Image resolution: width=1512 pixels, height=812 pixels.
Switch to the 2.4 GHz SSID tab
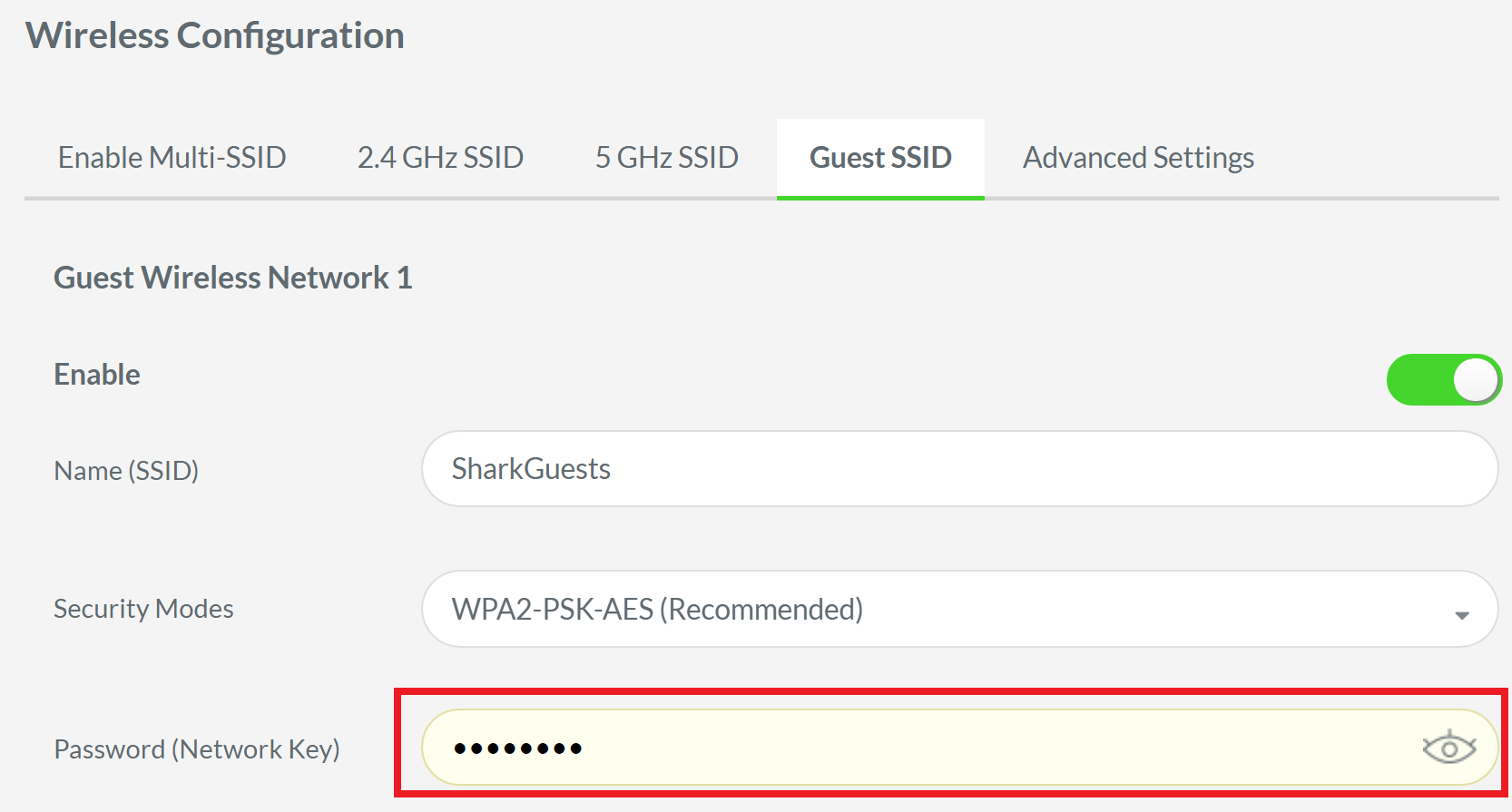click(x=440, y=157)
